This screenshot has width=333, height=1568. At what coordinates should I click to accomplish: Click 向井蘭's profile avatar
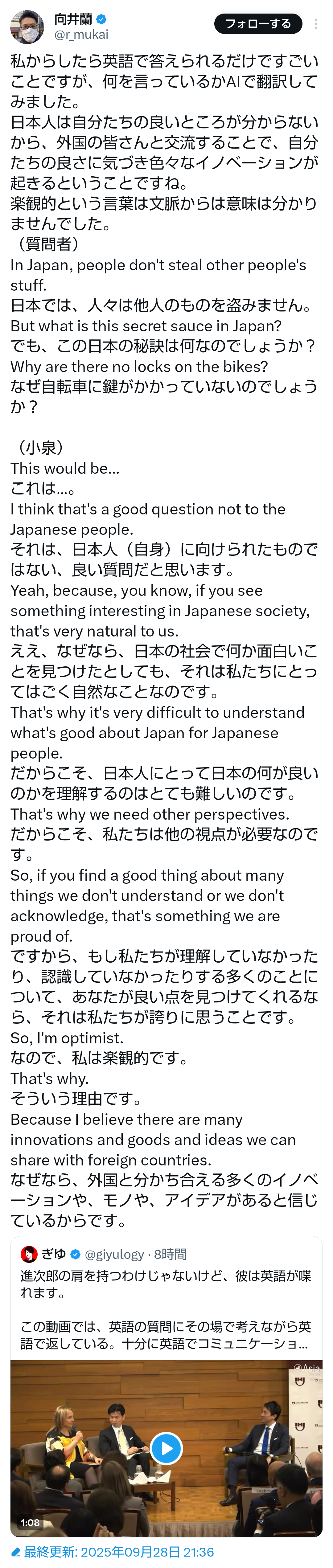(x=27, y=27)
